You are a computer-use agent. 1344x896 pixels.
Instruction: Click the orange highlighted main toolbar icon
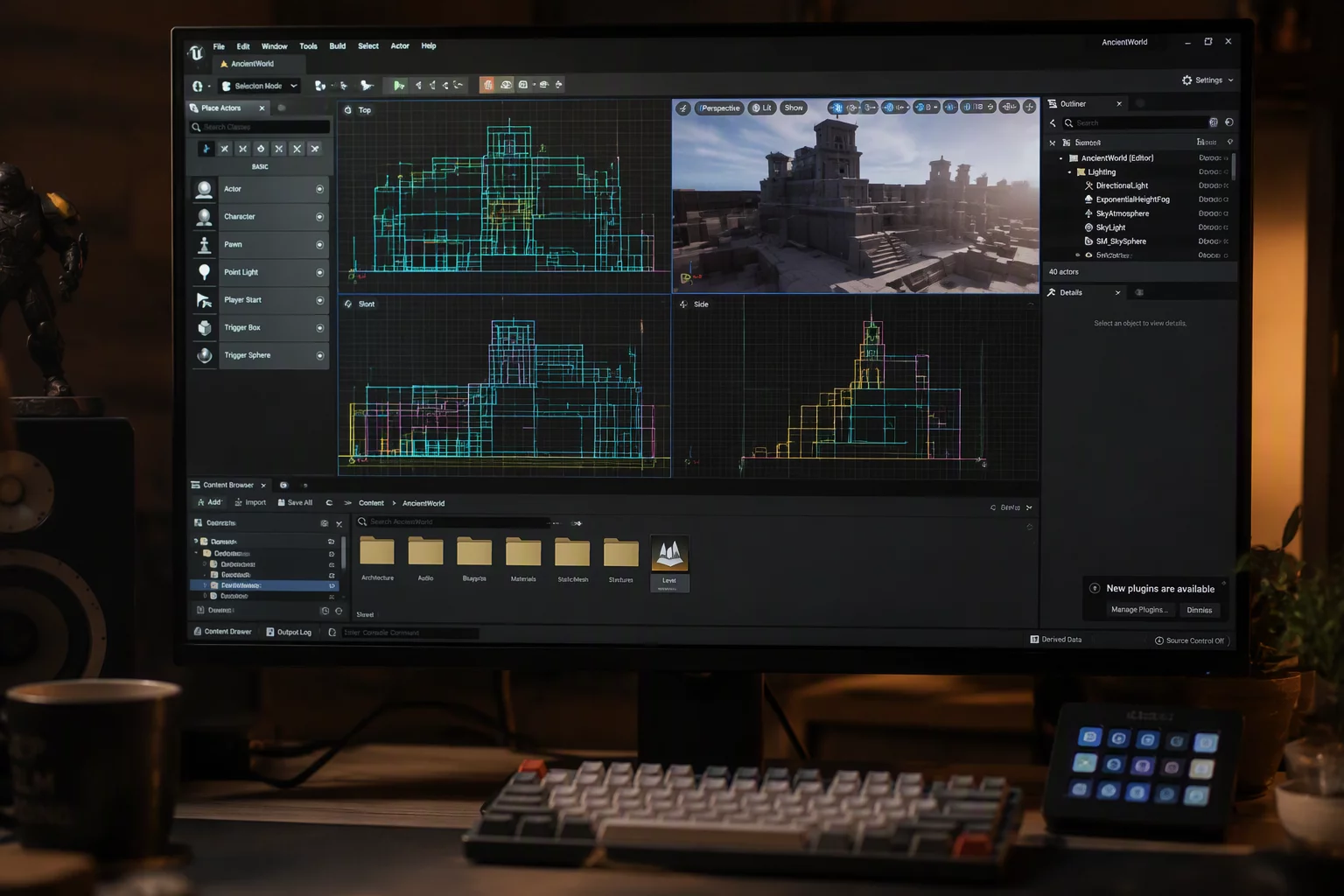point(487,85)
